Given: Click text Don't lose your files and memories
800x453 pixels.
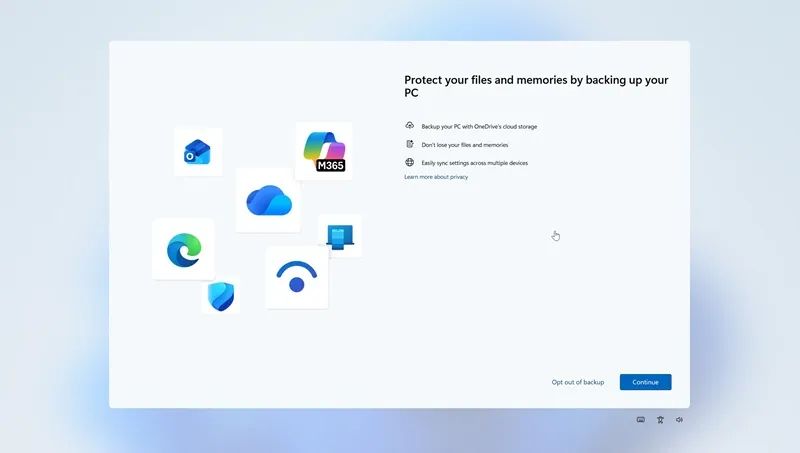Looking at the screenshot, I should [465, 145].
